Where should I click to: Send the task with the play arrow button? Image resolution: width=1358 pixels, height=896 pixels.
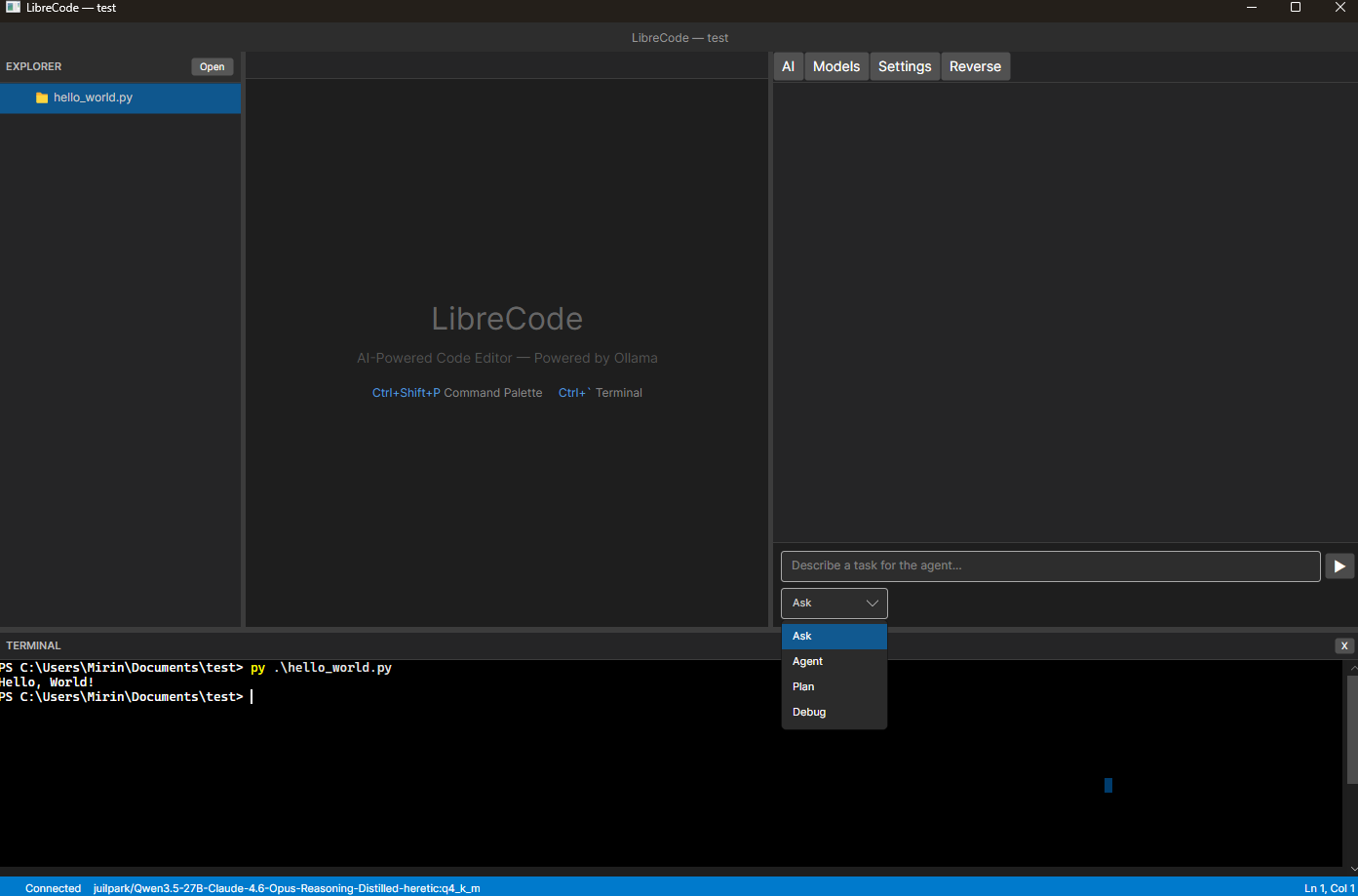[x=1339, y=565]
